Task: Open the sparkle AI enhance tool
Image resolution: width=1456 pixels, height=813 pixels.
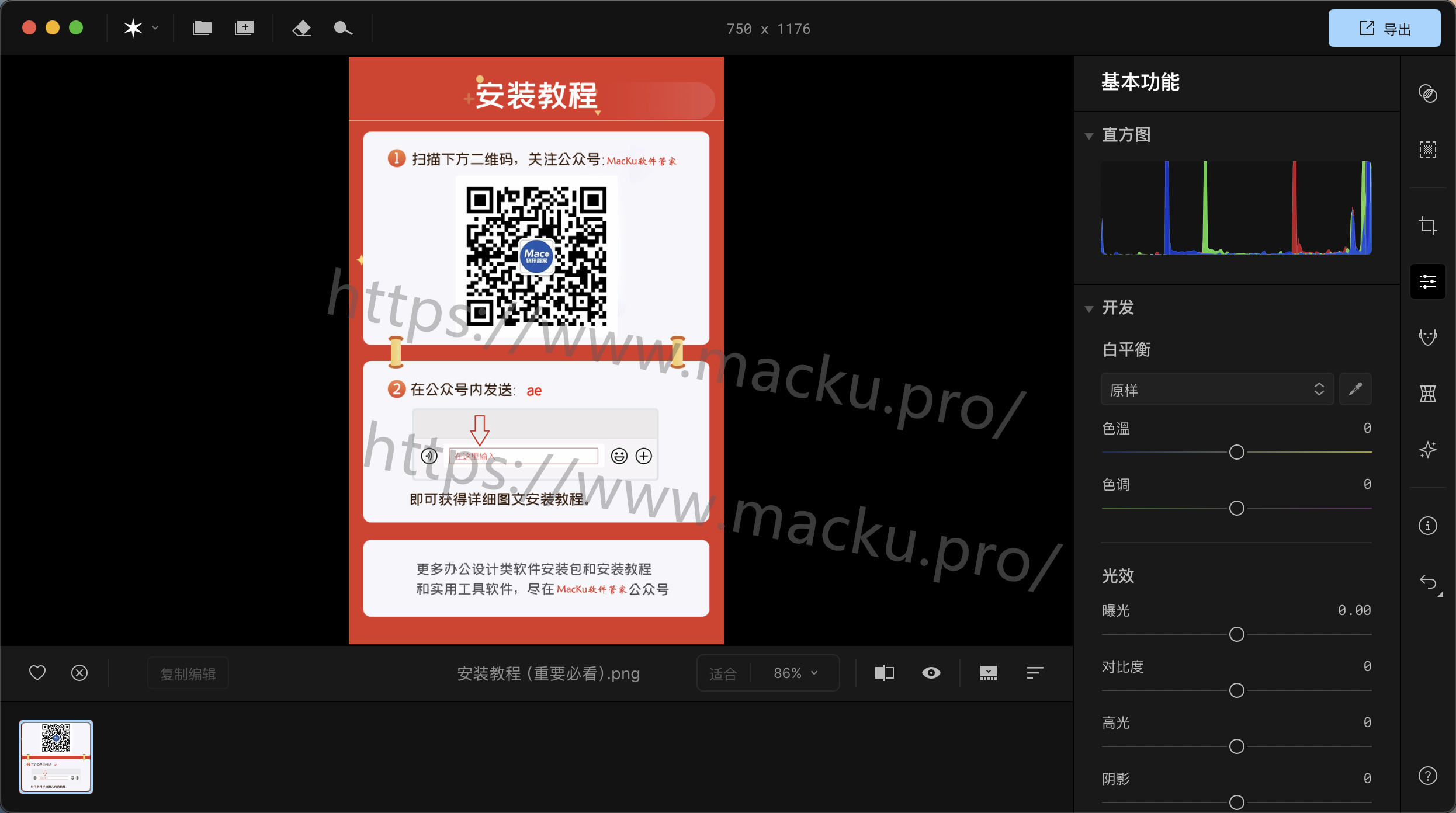Action: click(1428, 450)
